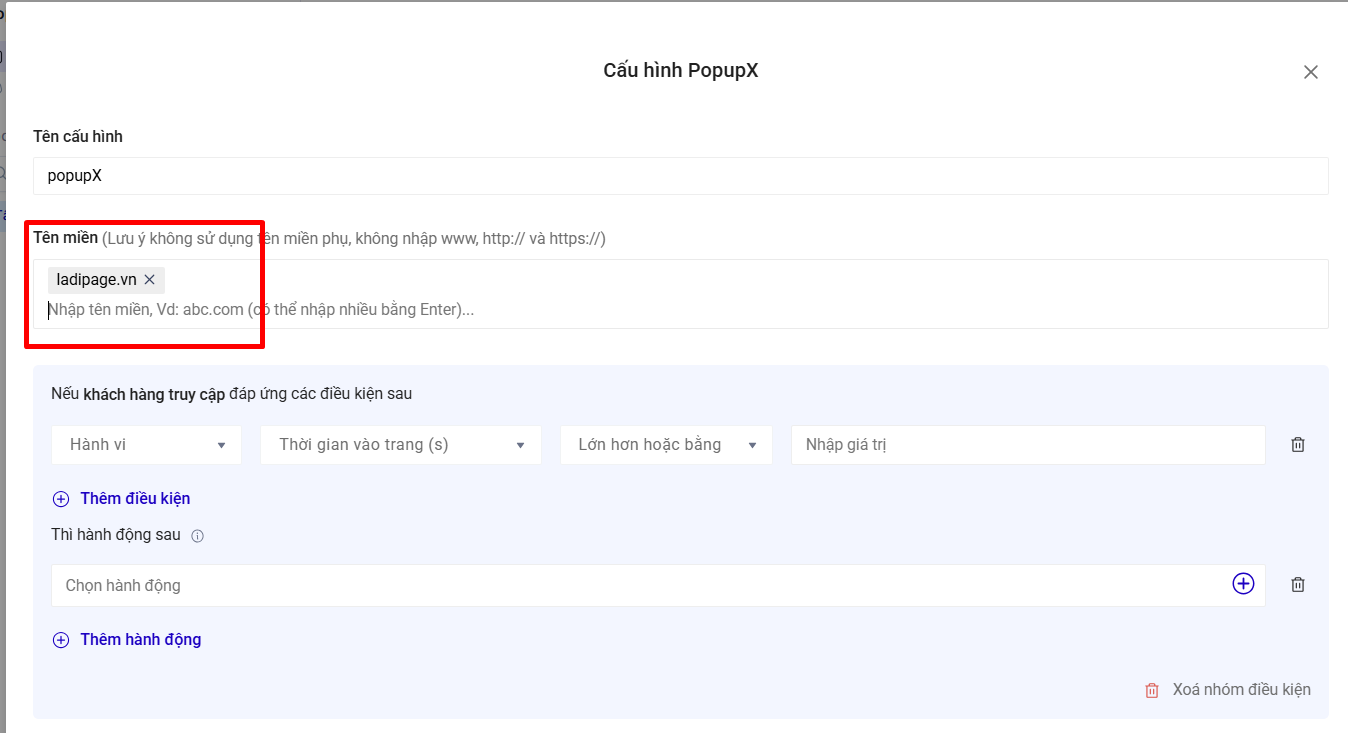Open the Chọn hành động selection field
The image size is (1348, 733).
(640, 585)
